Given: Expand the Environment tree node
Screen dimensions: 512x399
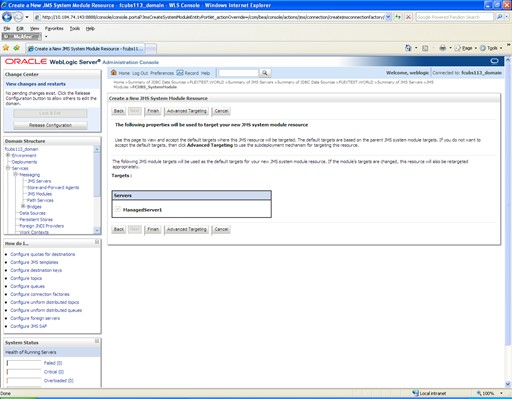Looking at the screenshot, I should pos(8,155).
